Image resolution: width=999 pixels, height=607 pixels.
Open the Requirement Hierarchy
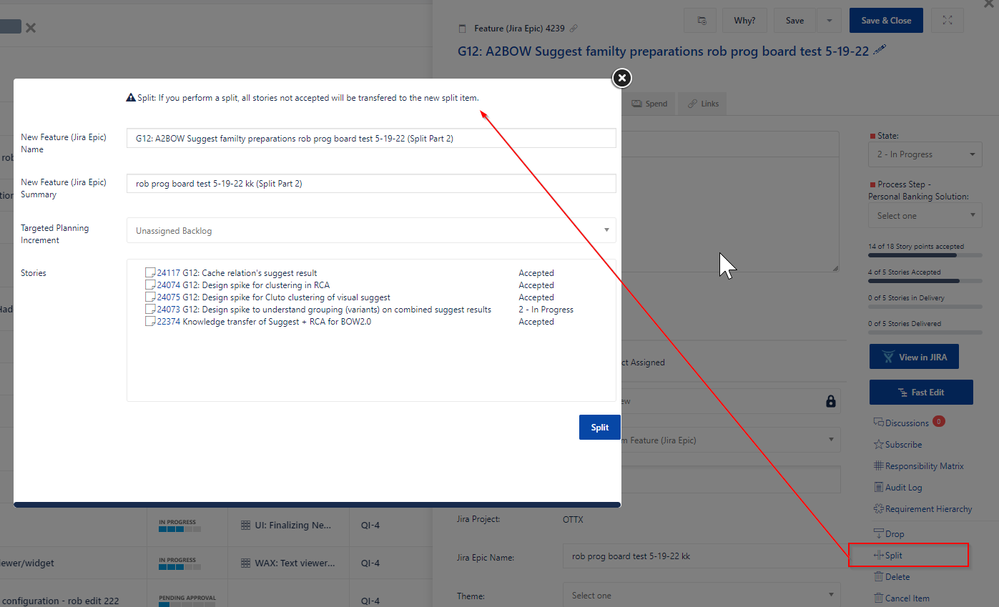923,509
